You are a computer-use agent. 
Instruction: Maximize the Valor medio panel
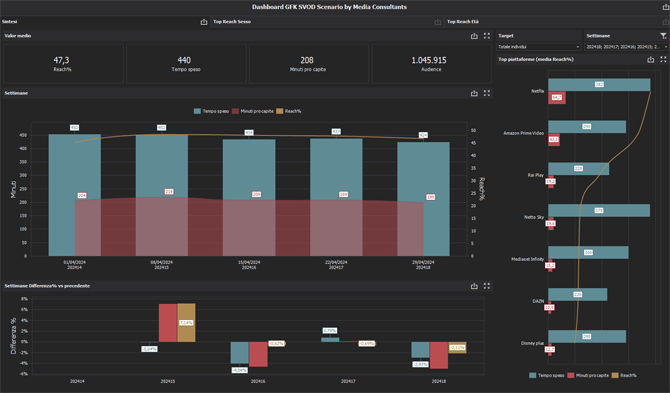tap(487, 36)
